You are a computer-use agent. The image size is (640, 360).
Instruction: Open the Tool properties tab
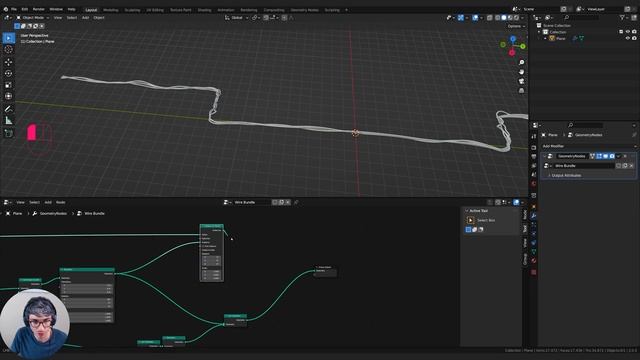(533, 136)
